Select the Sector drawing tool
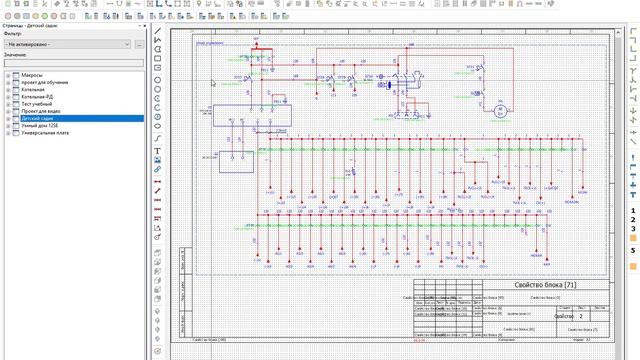 pyautogui.click(x=158, y=117)
